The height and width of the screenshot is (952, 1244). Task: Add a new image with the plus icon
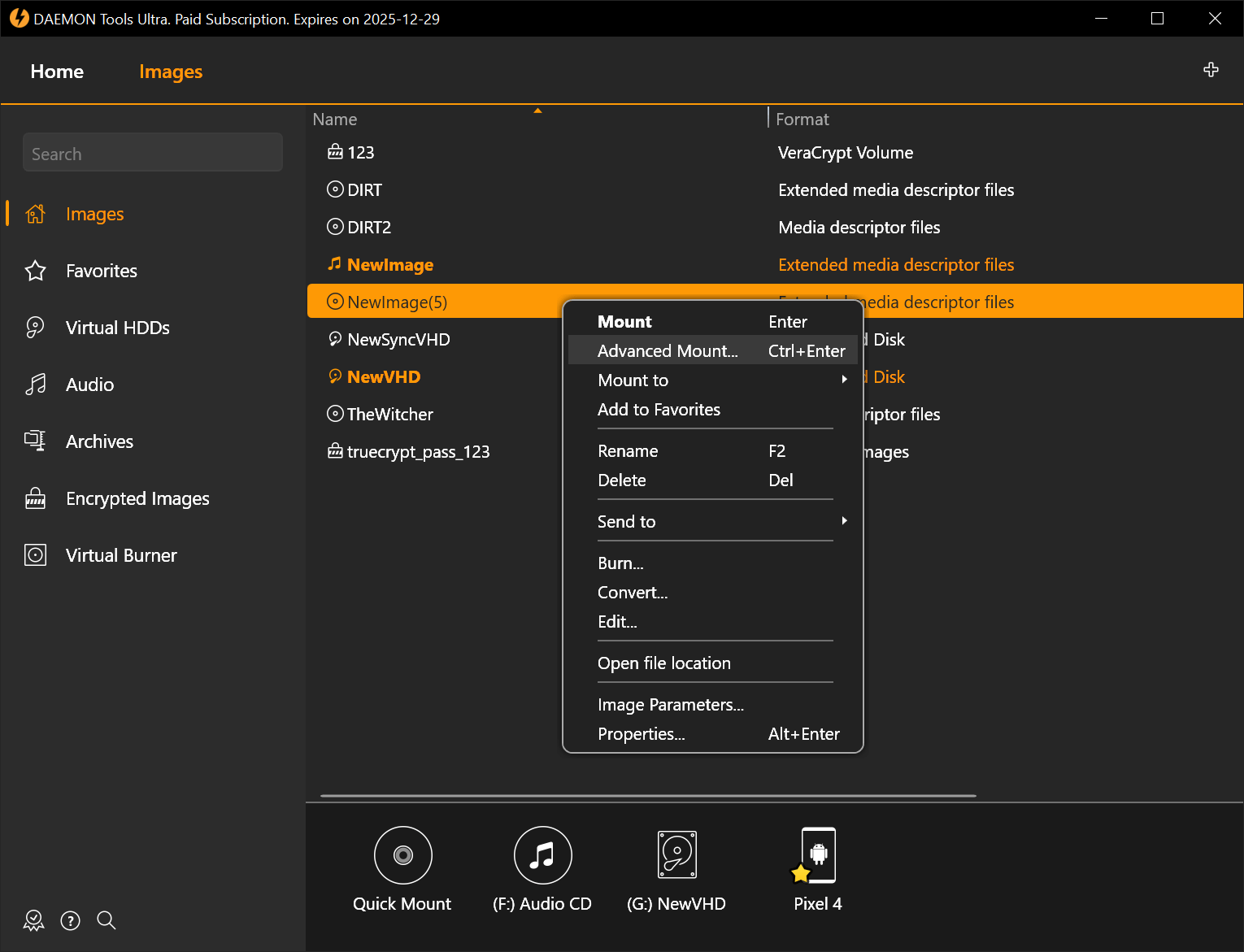point(1211,70)
